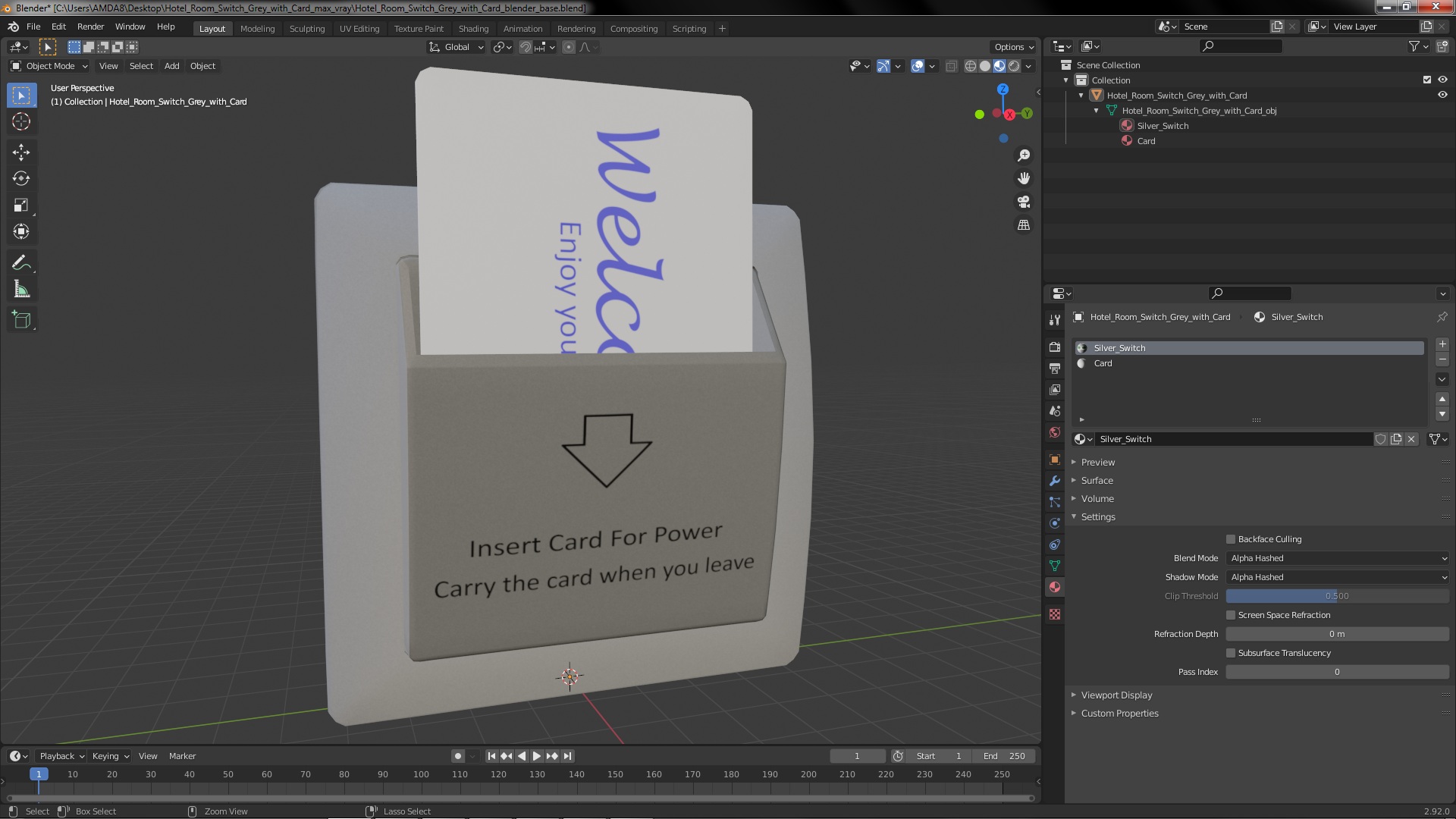This screenshot has height=819, width=1456.
Task: Click the Add Cube tool
Action: pyautogui.click(x=21, y=320)
